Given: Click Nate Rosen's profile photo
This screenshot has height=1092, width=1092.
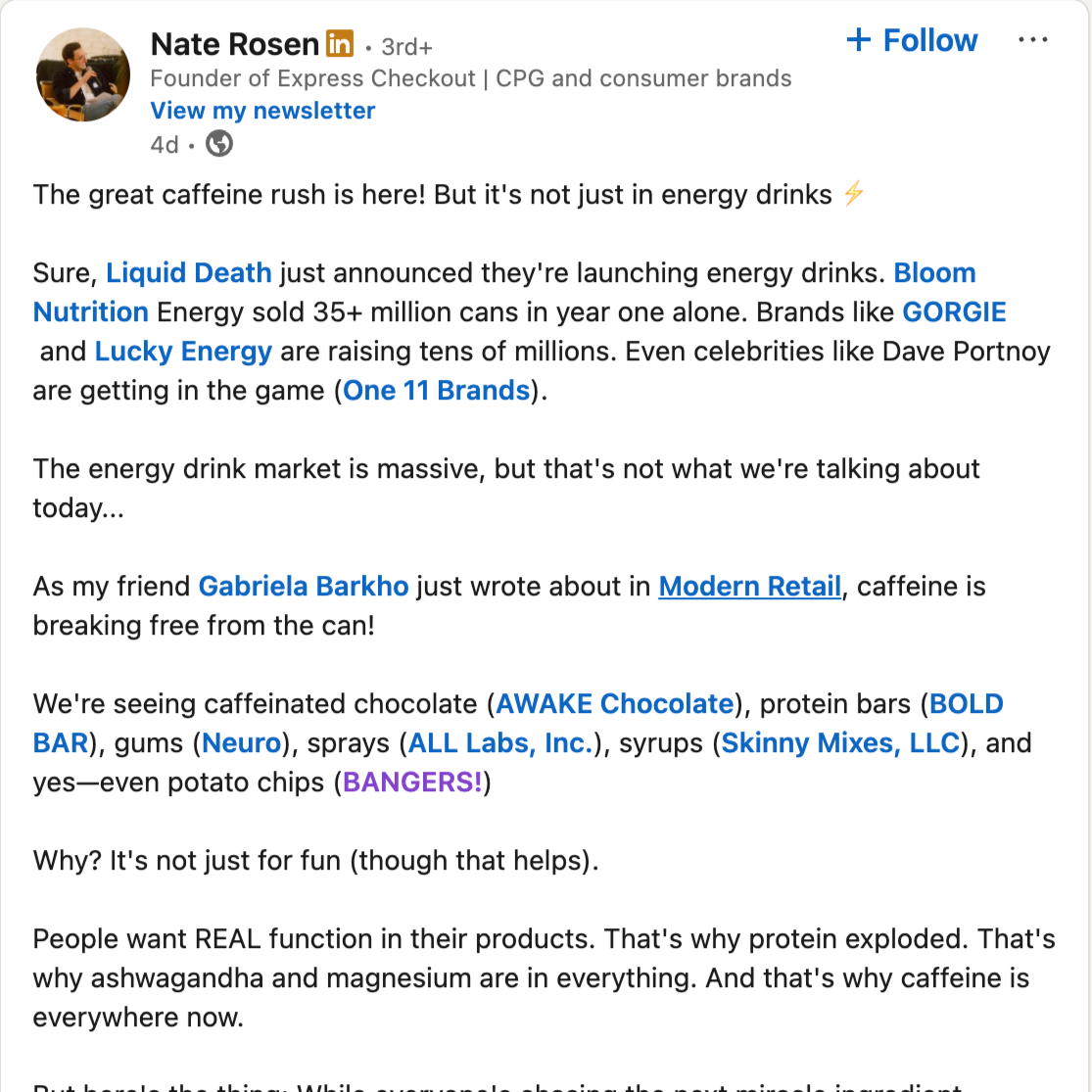Looking at the screenshot, I should coord(83,74).
